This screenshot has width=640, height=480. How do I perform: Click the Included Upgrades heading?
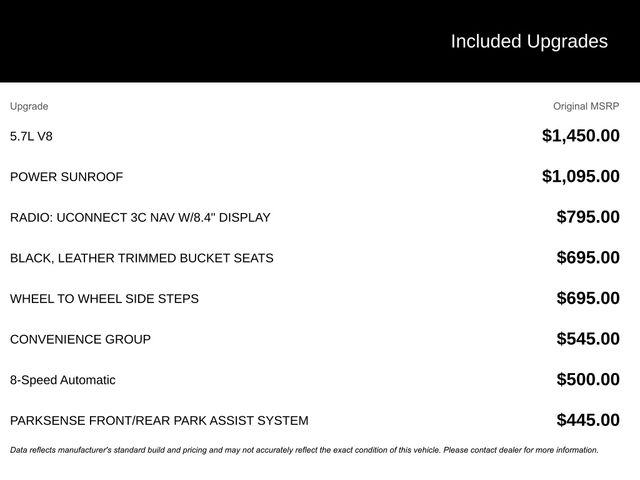[528, 41]
